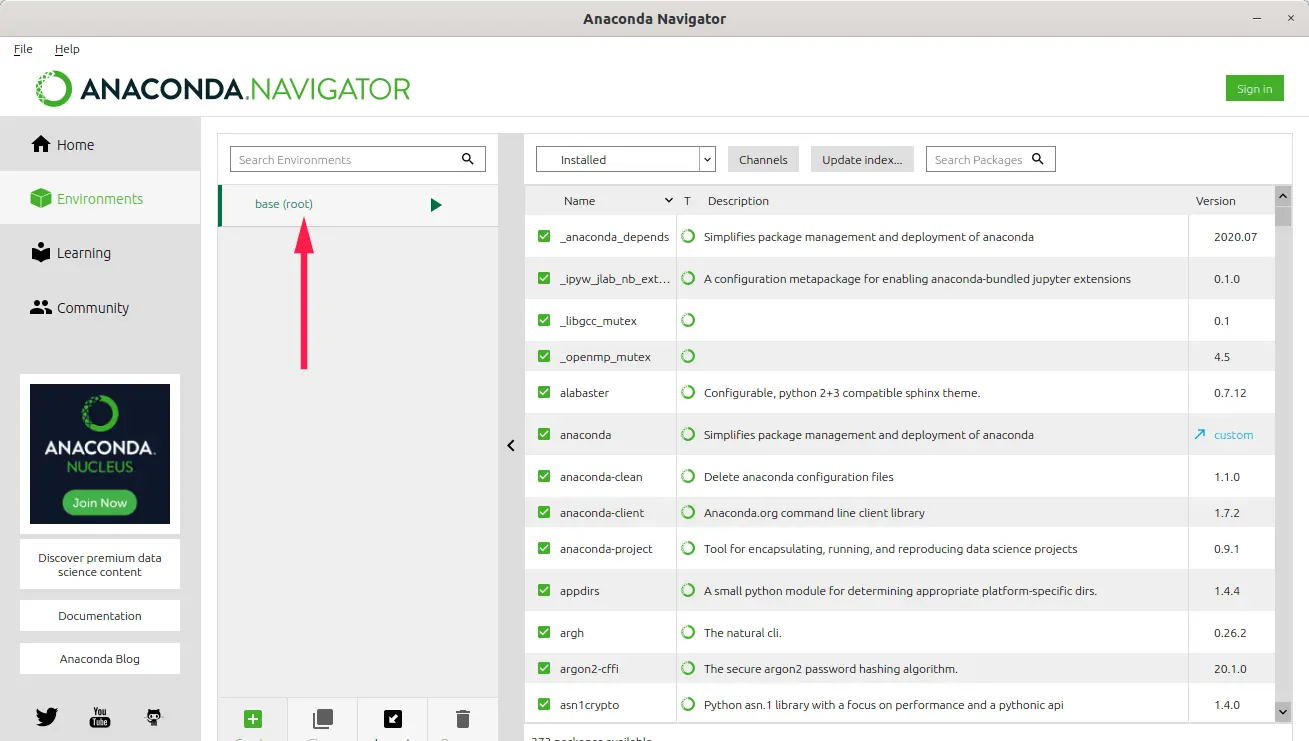Open the File menu
Image resolution: width=1309 pixels, height=741 pixels.
click(22, 49)
